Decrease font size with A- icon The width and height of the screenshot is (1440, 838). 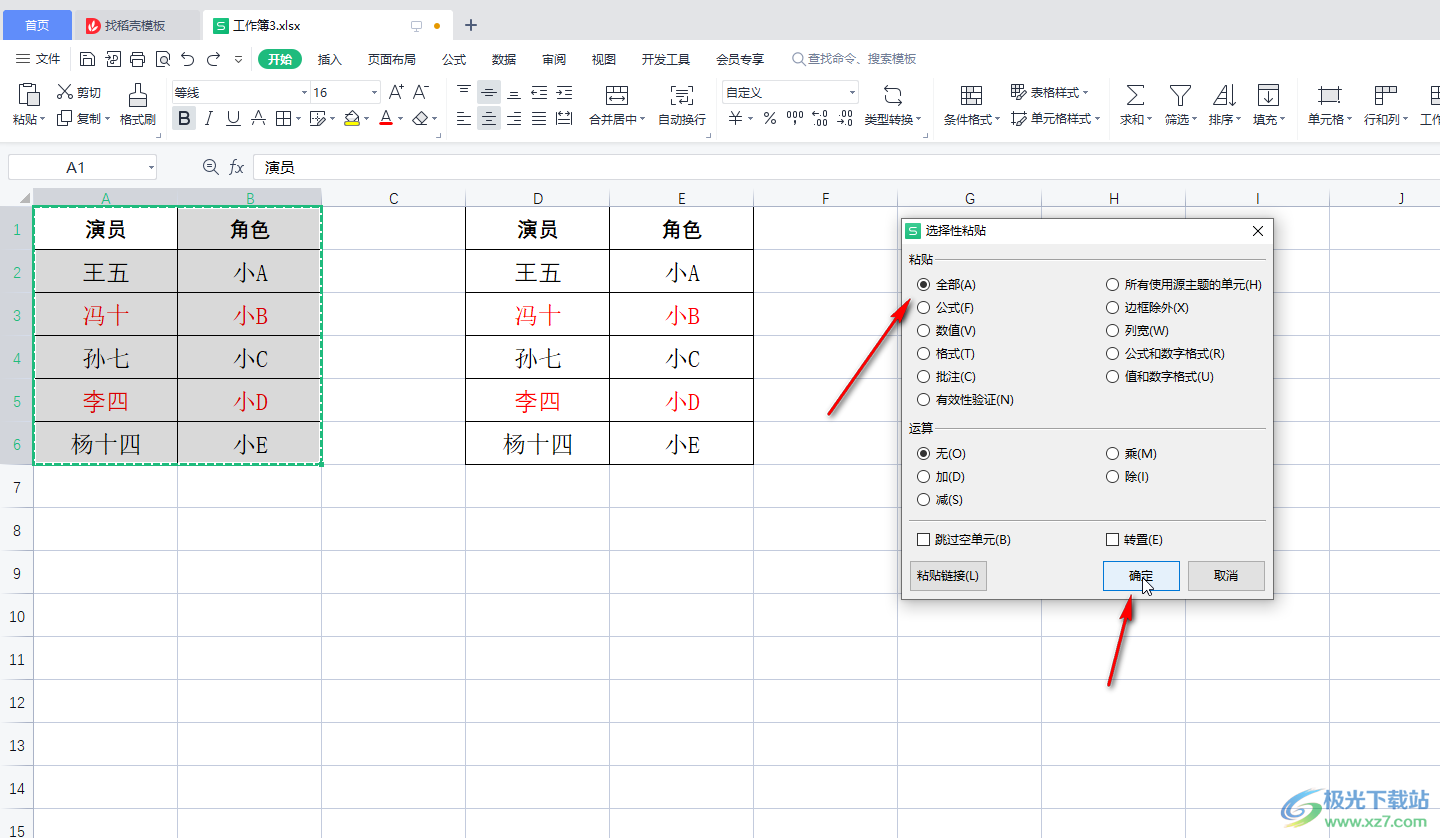coord(421,92)
